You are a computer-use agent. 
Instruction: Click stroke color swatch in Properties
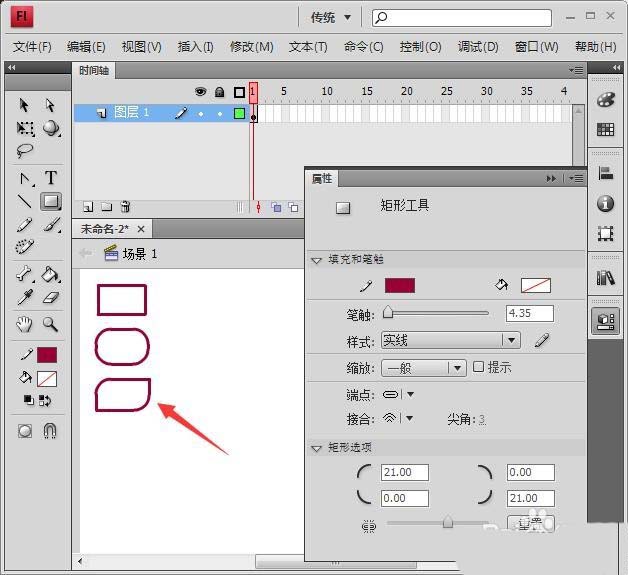click(x=400, y=285)
